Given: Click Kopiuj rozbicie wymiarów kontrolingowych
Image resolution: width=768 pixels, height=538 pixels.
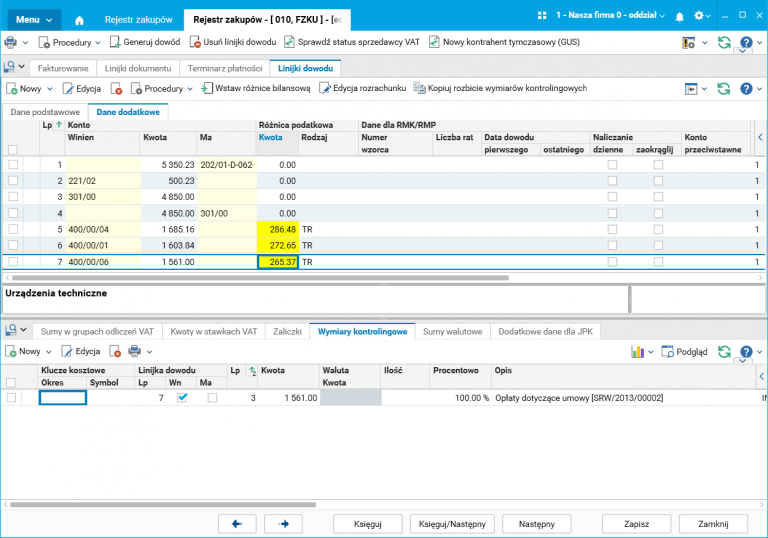Looking at the screenshot, I should pos(501,89).
